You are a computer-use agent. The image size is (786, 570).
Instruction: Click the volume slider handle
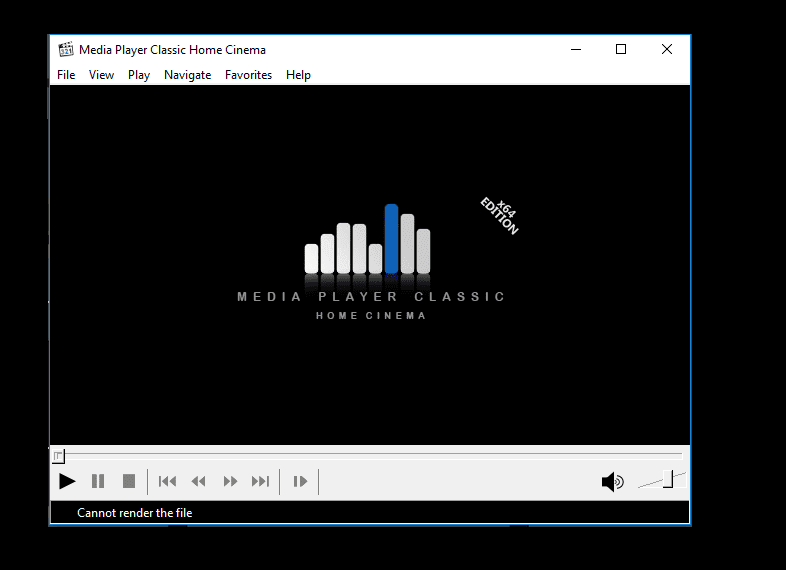(668, 479)
